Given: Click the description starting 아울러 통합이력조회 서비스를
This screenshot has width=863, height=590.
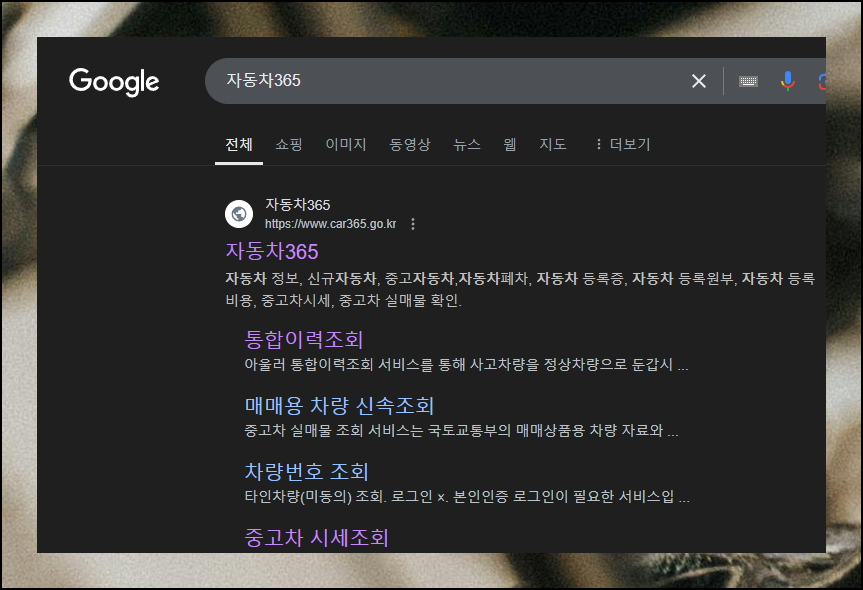Looking at the screenshot, I should coord(466,364).
